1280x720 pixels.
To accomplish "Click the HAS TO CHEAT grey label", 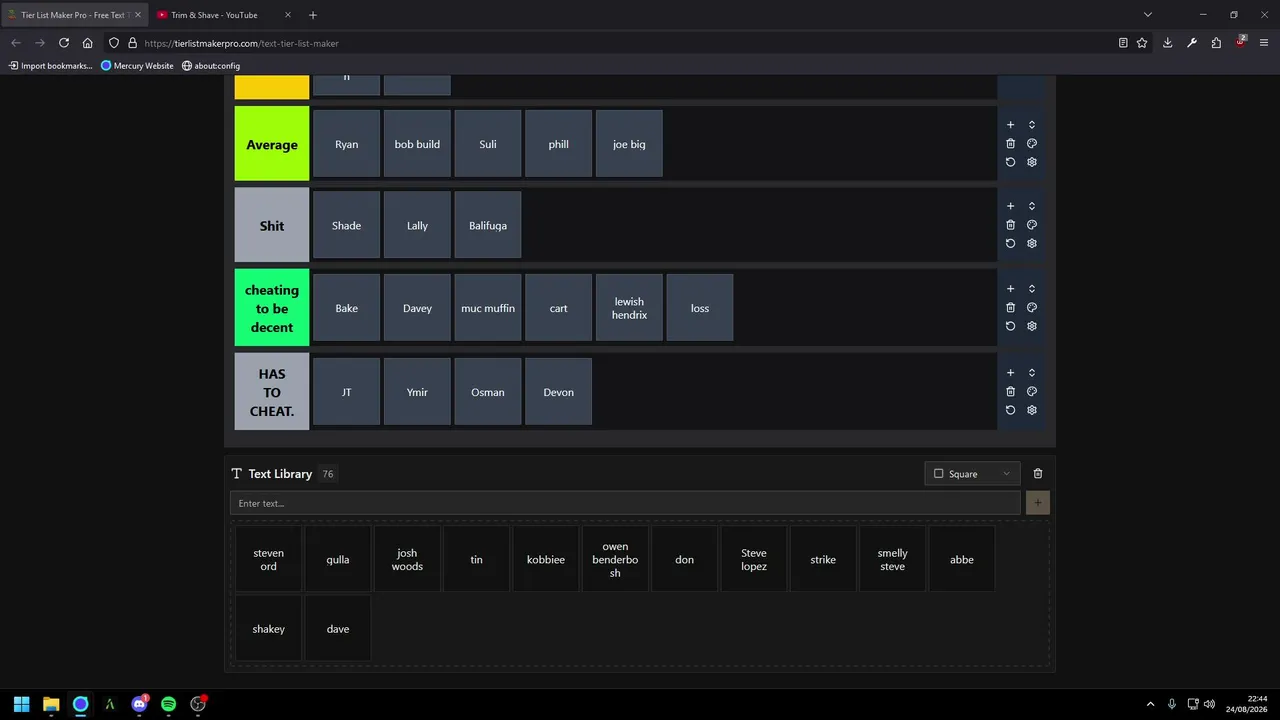I will click(x=272, y=392).
